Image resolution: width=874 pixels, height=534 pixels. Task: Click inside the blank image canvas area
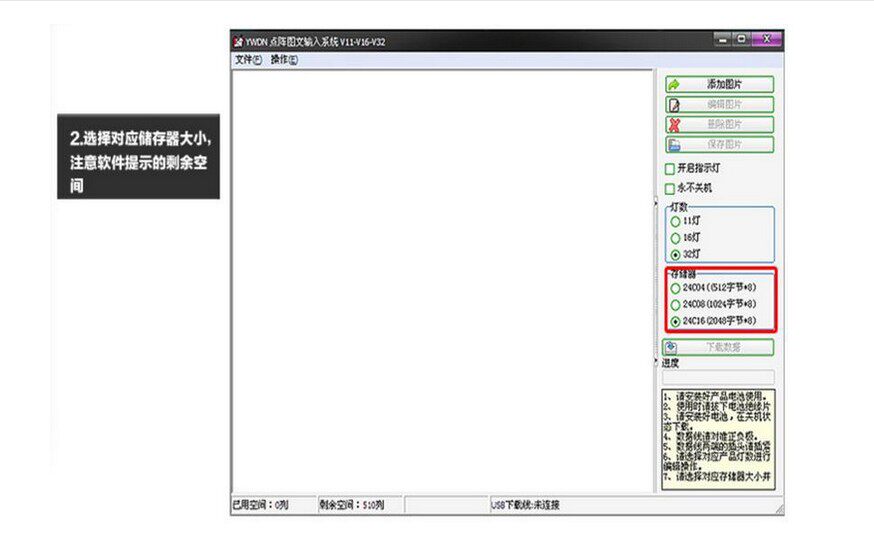point(442,281)
